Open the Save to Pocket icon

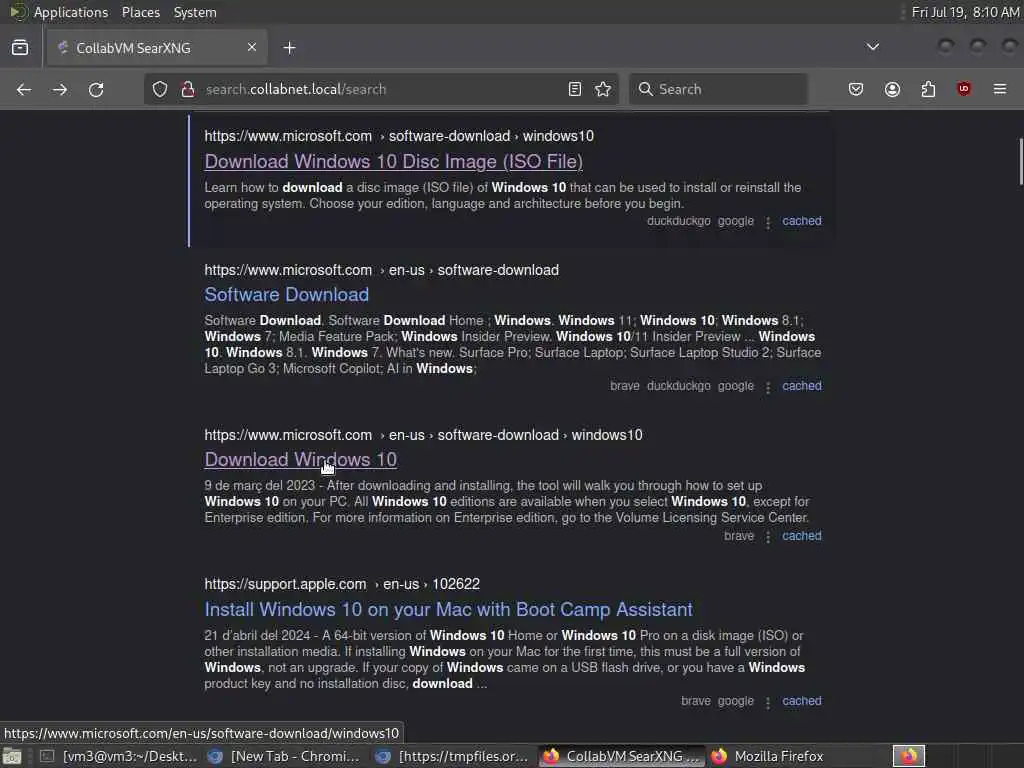click(x=856, y=89)
